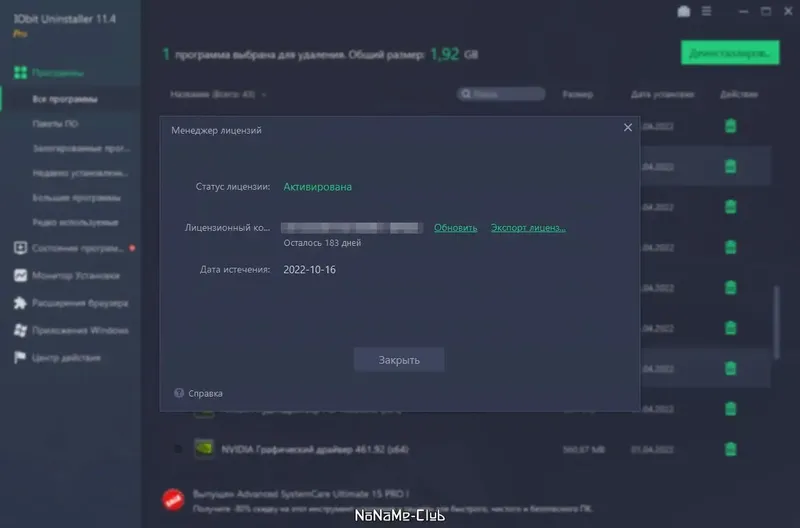Click the green Деинсталлировать button

[730, 53]
